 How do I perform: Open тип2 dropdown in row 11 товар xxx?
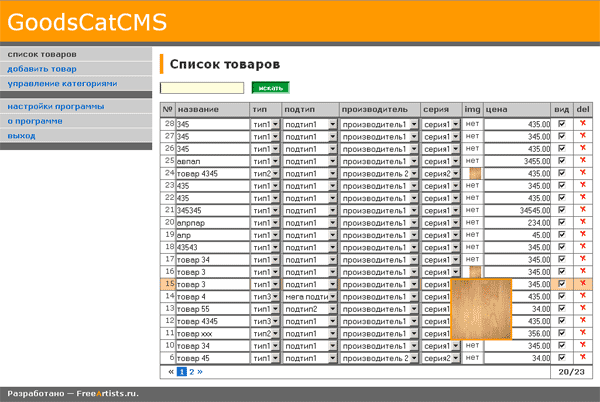tap(266, 334)
